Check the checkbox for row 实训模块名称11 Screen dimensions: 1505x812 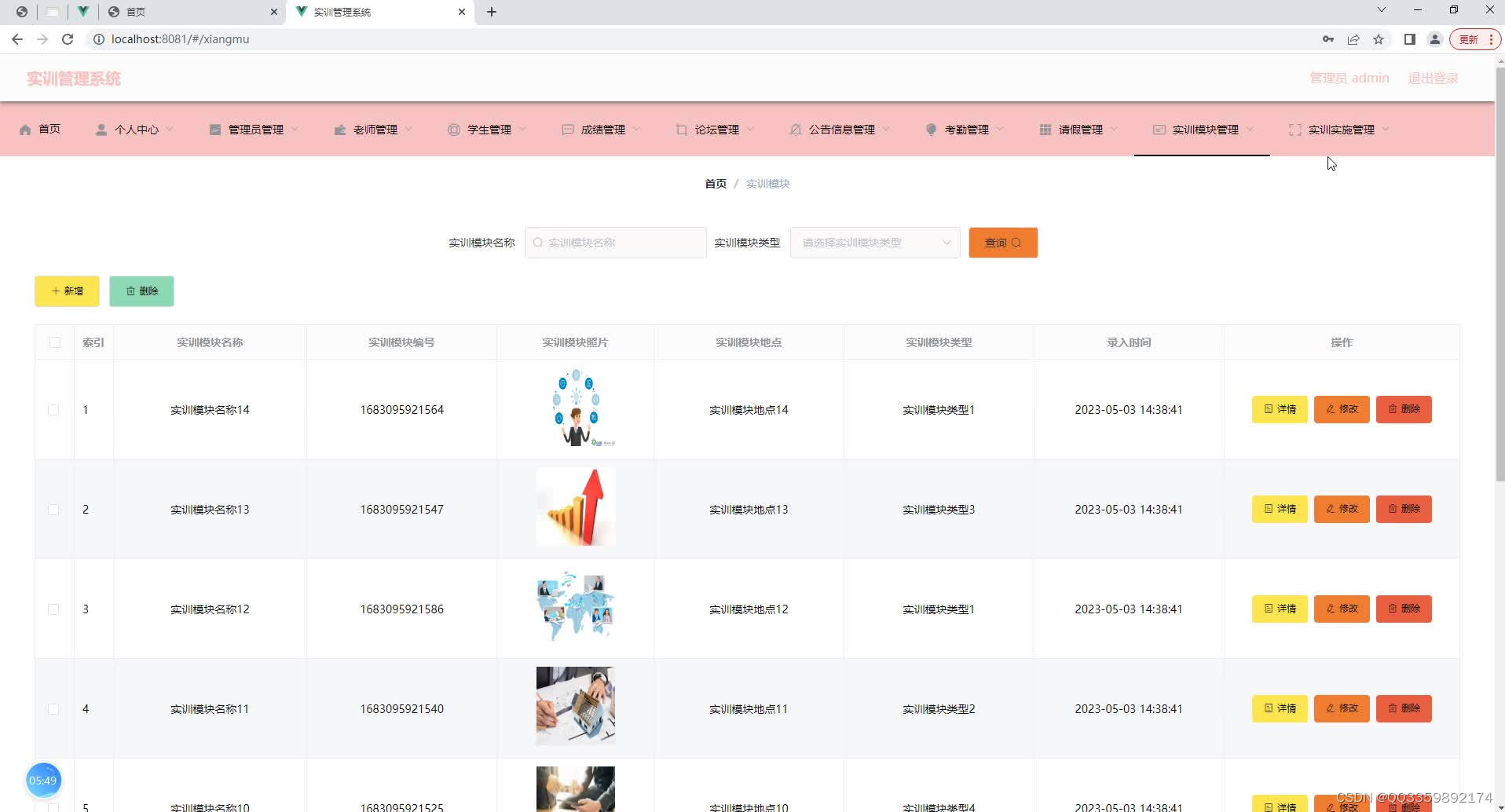(53, 709)
